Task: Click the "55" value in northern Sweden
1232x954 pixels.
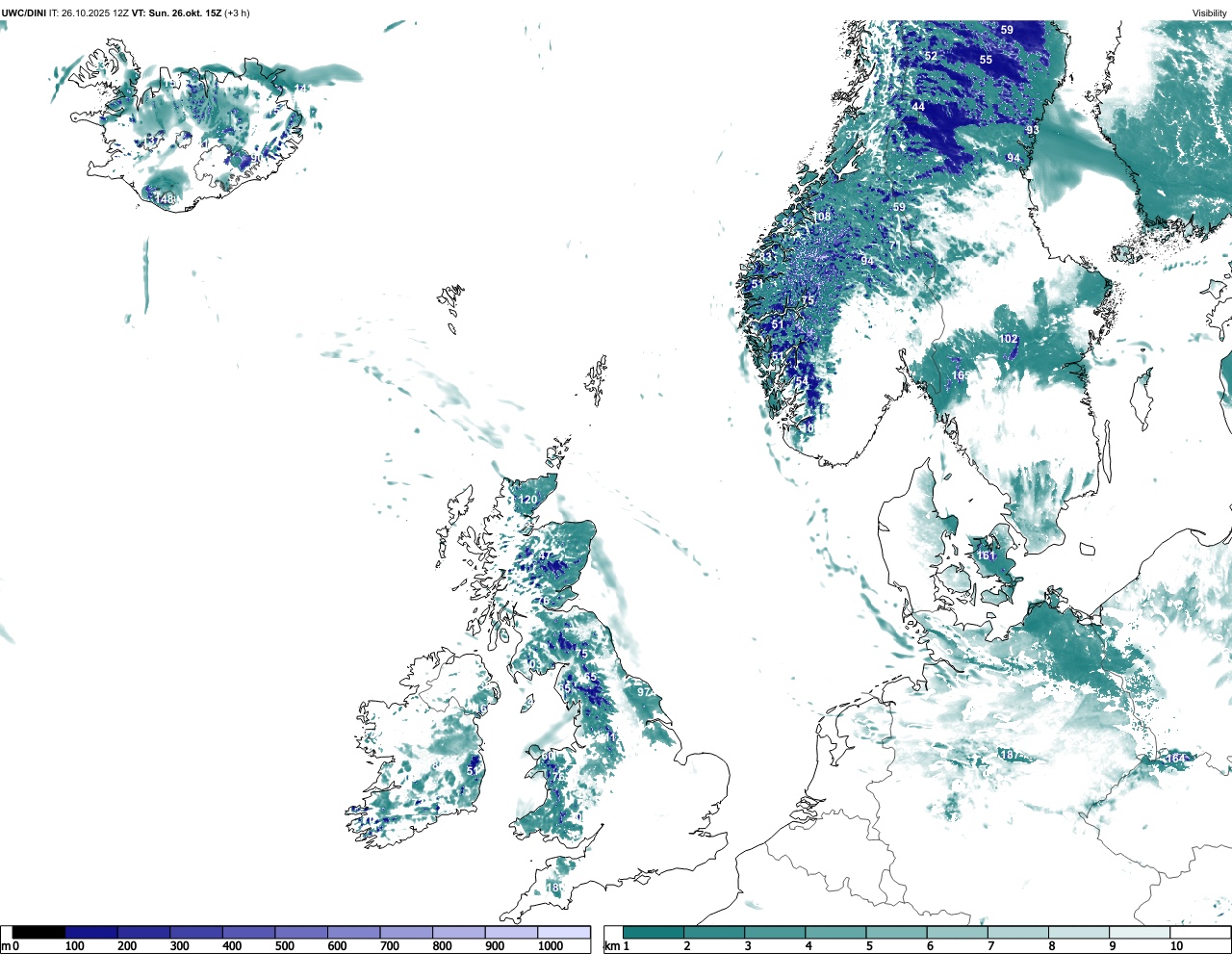Action: pos(986,60)
